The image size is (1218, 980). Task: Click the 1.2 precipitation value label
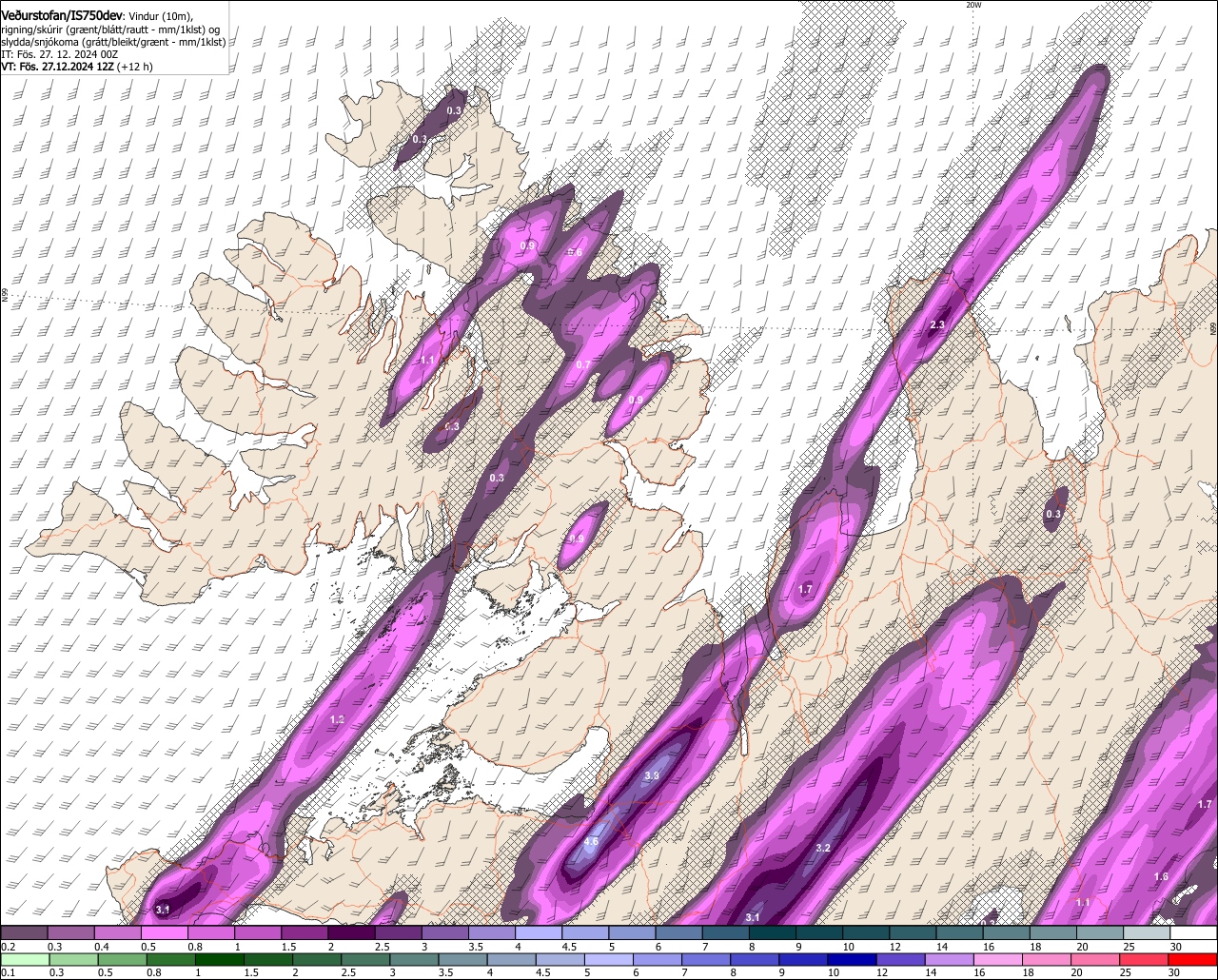pos(336,720)
